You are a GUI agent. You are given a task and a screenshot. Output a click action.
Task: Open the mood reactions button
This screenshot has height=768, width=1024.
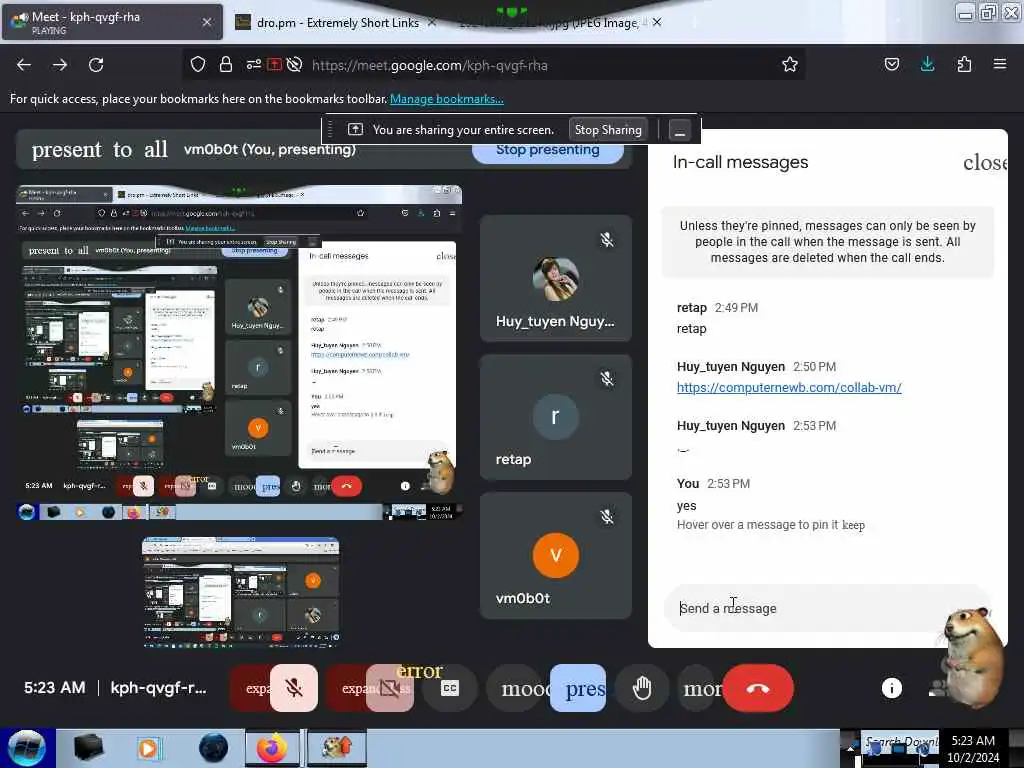point(519,688)
